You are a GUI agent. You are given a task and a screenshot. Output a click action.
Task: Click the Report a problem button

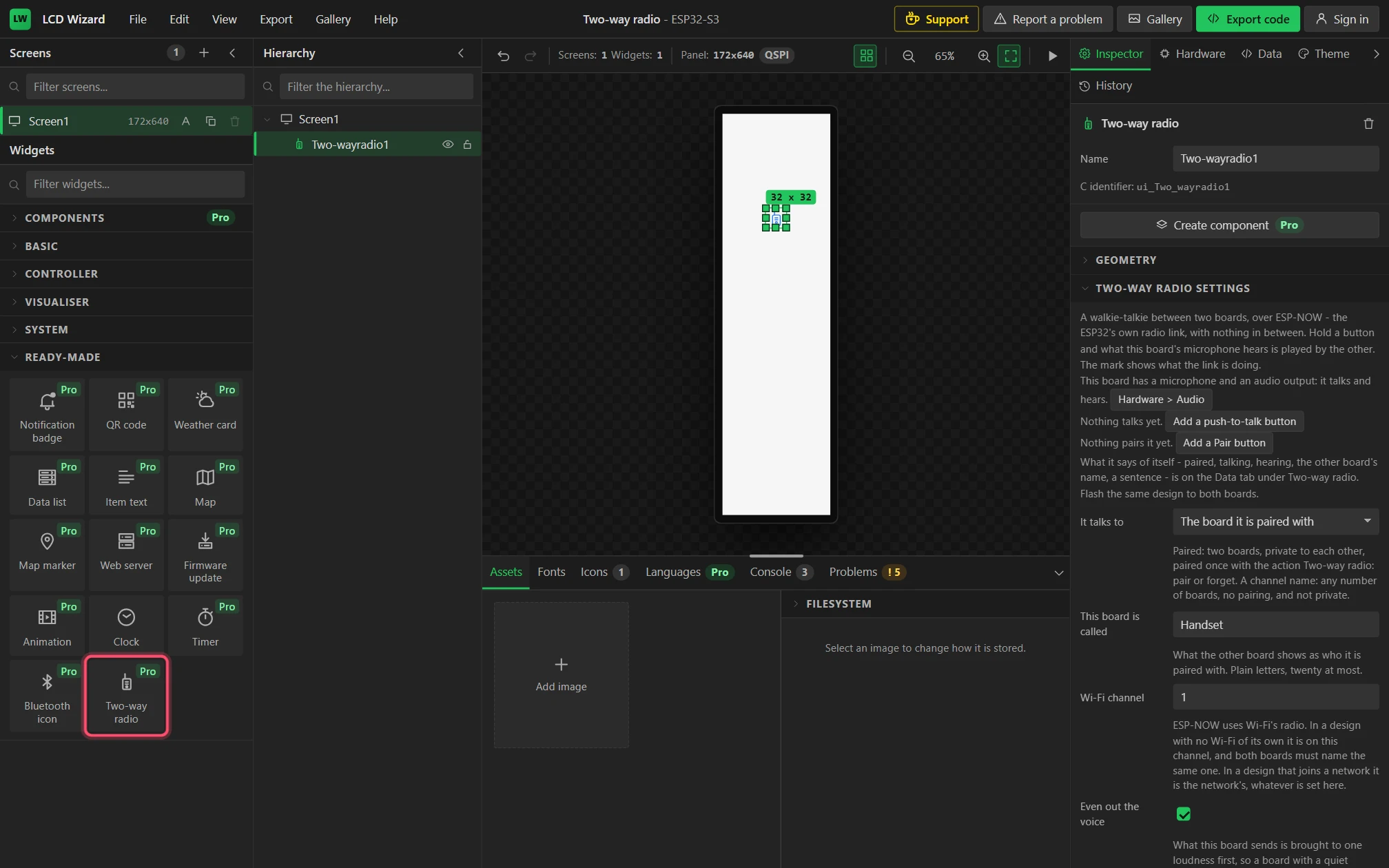click(1047, 19)
